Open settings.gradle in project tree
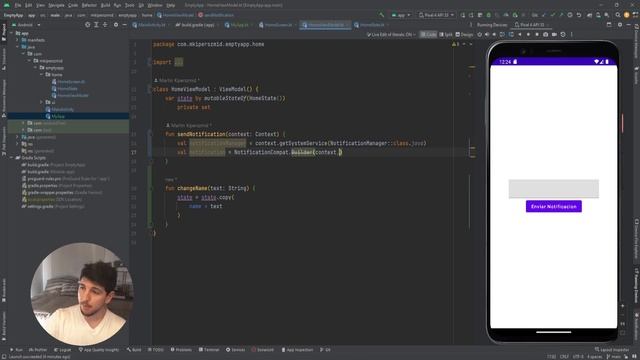The width and height of the screenshot is (640, 360). 53,207
